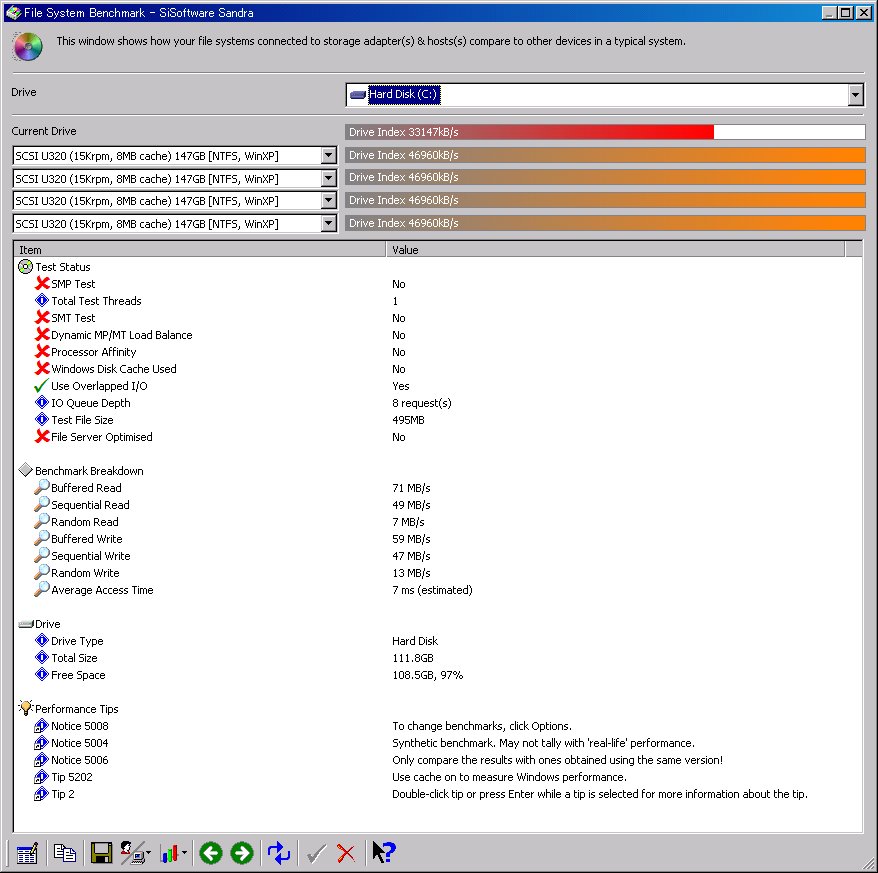
Task: Open dropdown arrow next to user/computer icon
Action: pos(148,854)
